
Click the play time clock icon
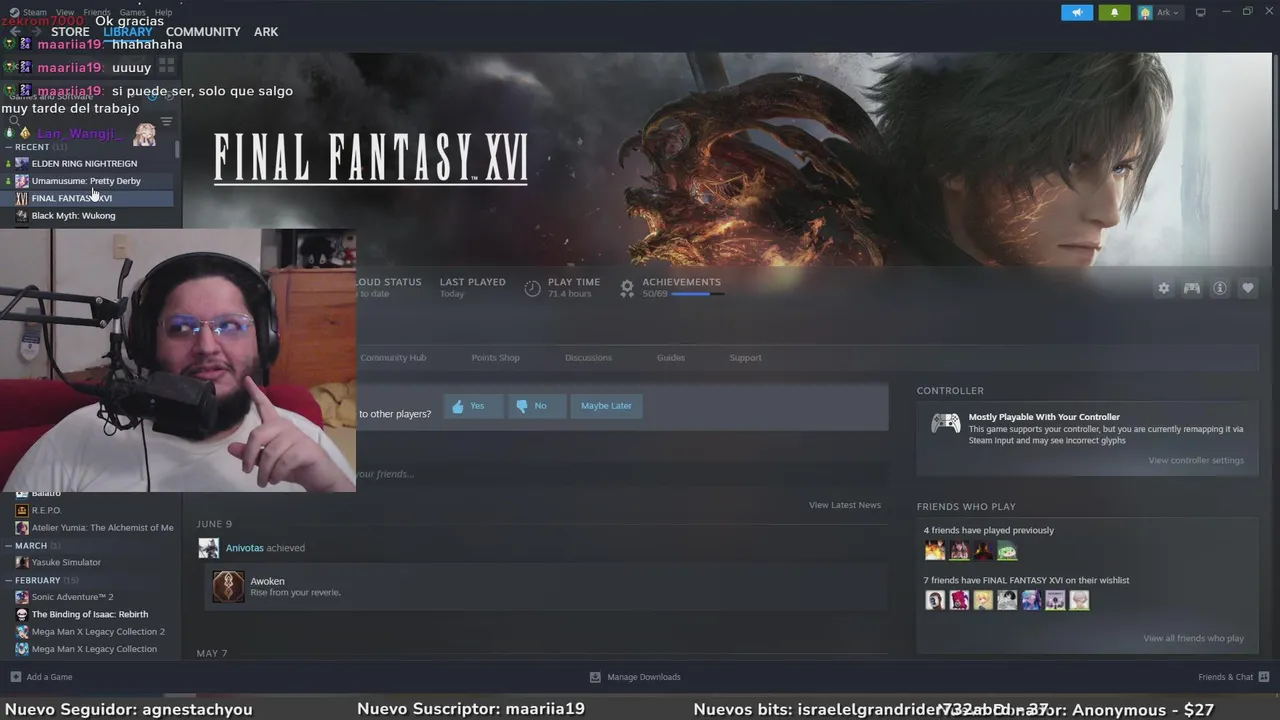tap(532, 288)
